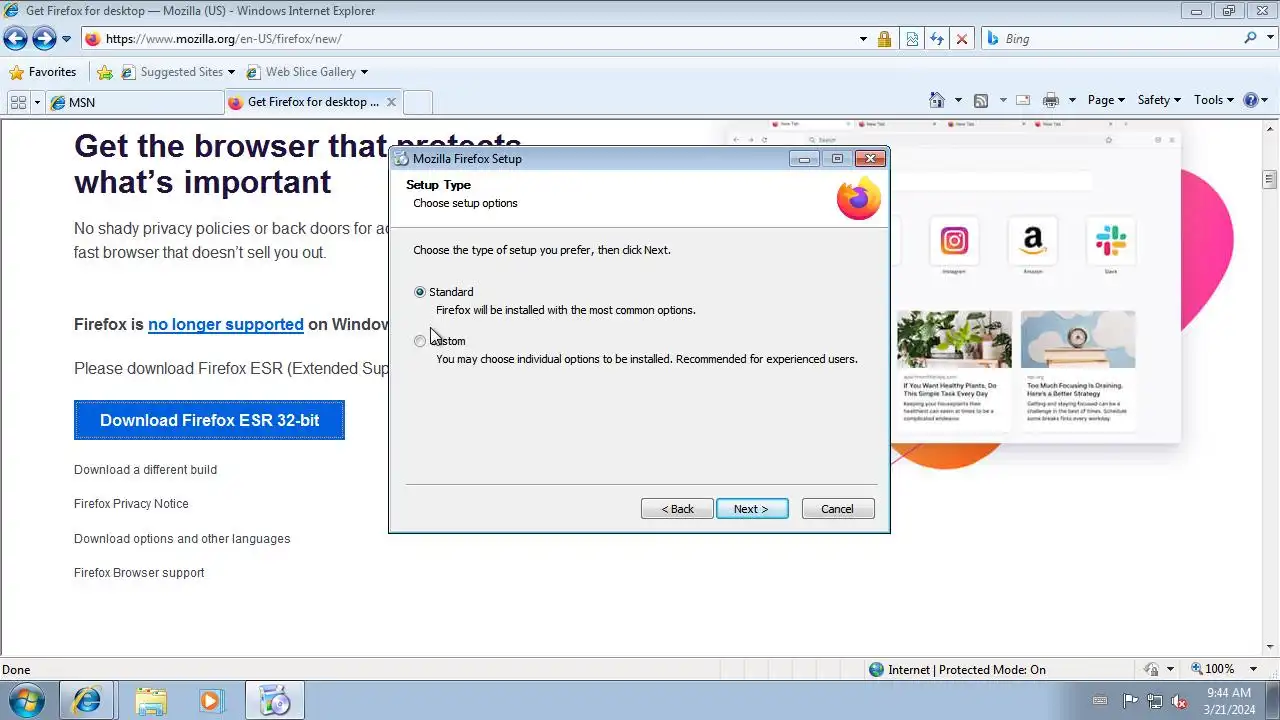Click the muted volume tray icon
Screen dimensions: 1280x720
pyautogui.click(x=1180, y=701)
